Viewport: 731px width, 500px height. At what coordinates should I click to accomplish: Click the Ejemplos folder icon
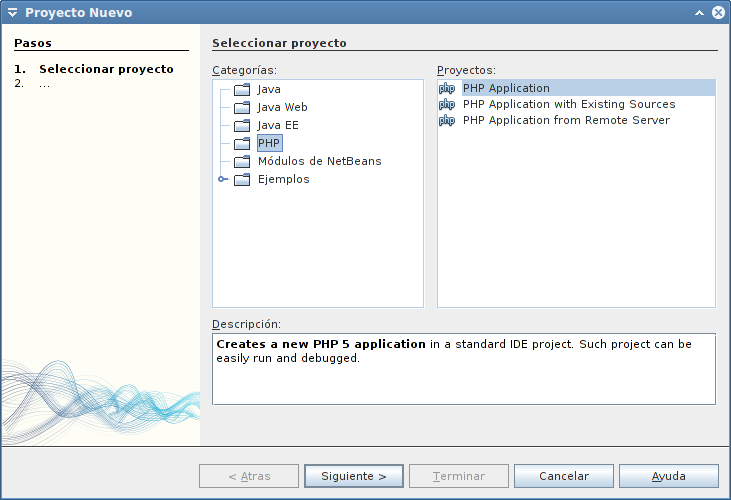click(x=242, y=179)
